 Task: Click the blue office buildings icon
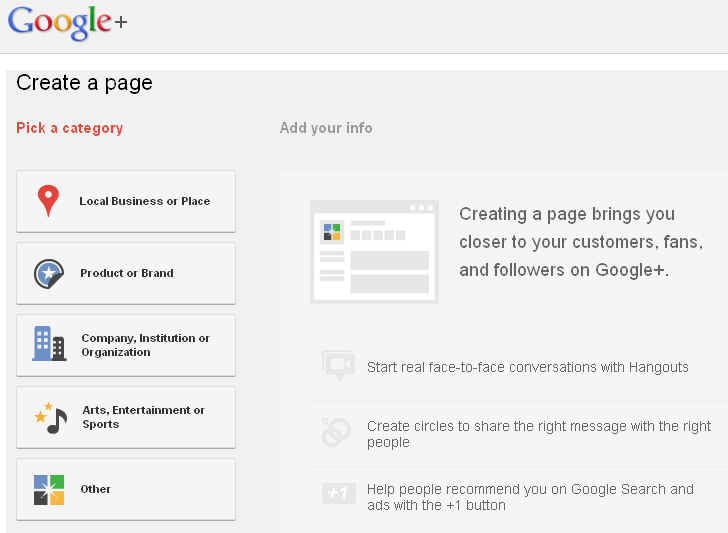pos(49,344)
